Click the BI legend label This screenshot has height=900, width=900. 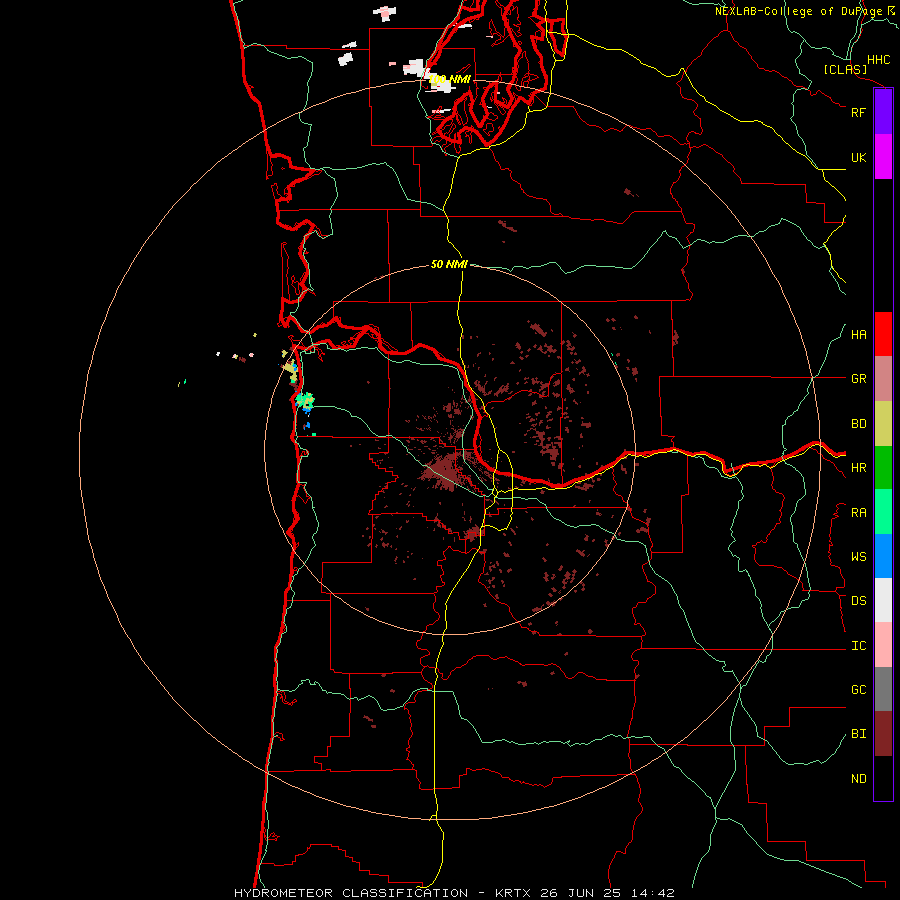(x=858, y=734)
